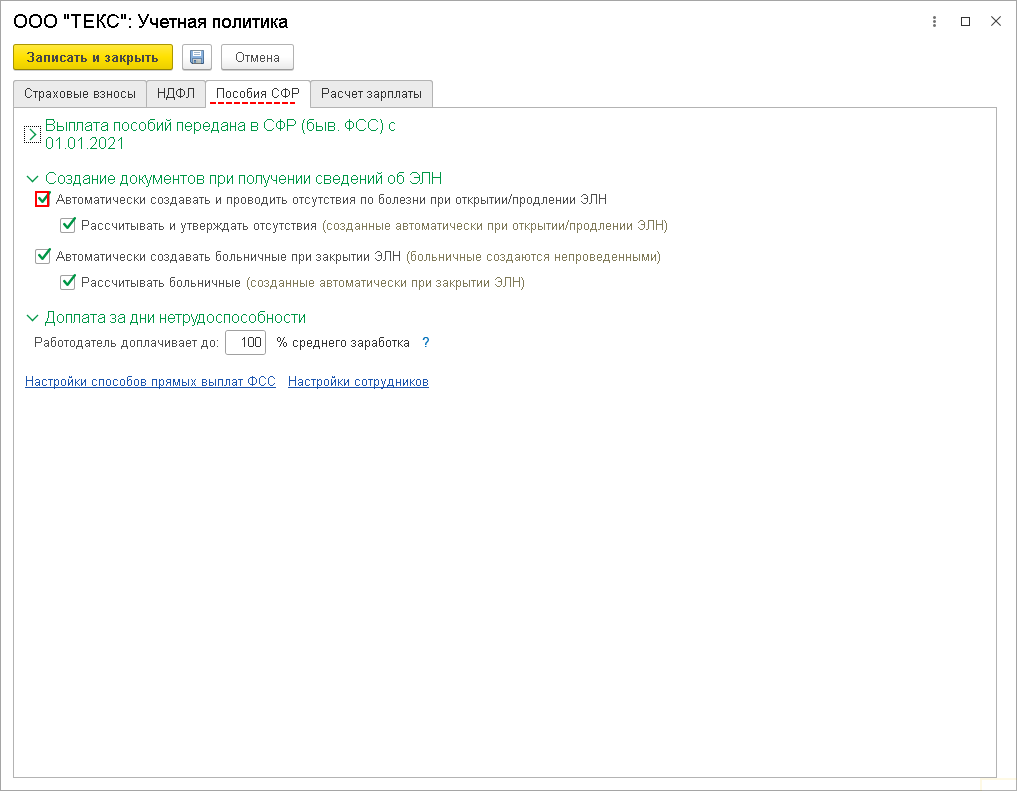
Task: Go to the Расчет зарплаты tab
Action: (x=371, y=94)
